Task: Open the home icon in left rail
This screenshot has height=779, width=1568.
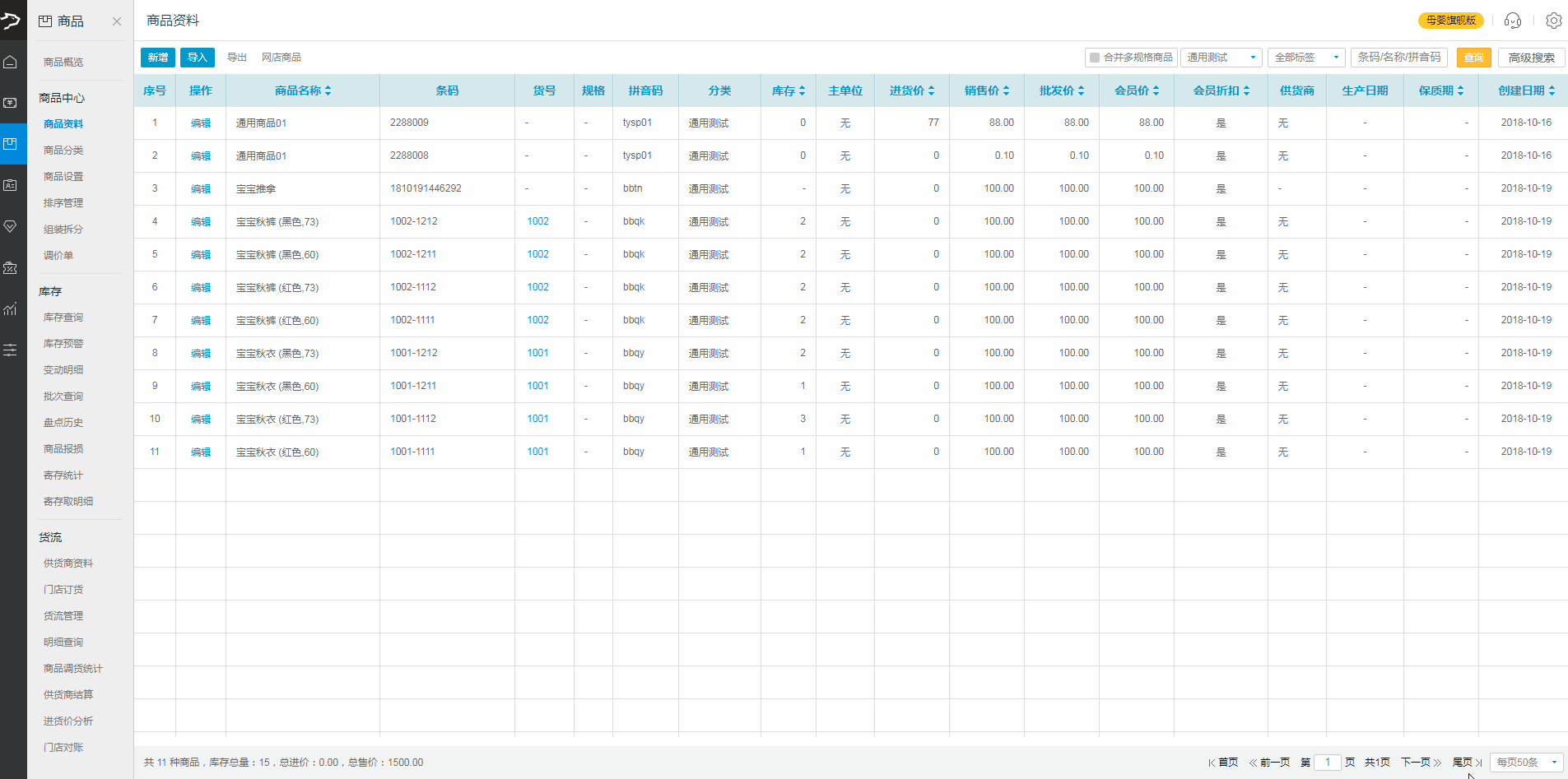Action: click(x=10, y=62)
